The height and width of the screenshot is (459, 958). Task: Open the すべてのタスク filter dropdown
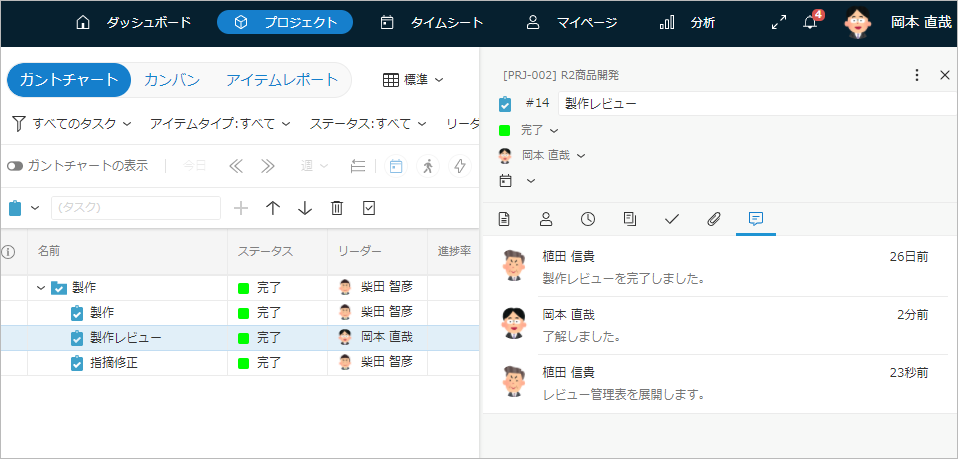[x=71, y=124]
